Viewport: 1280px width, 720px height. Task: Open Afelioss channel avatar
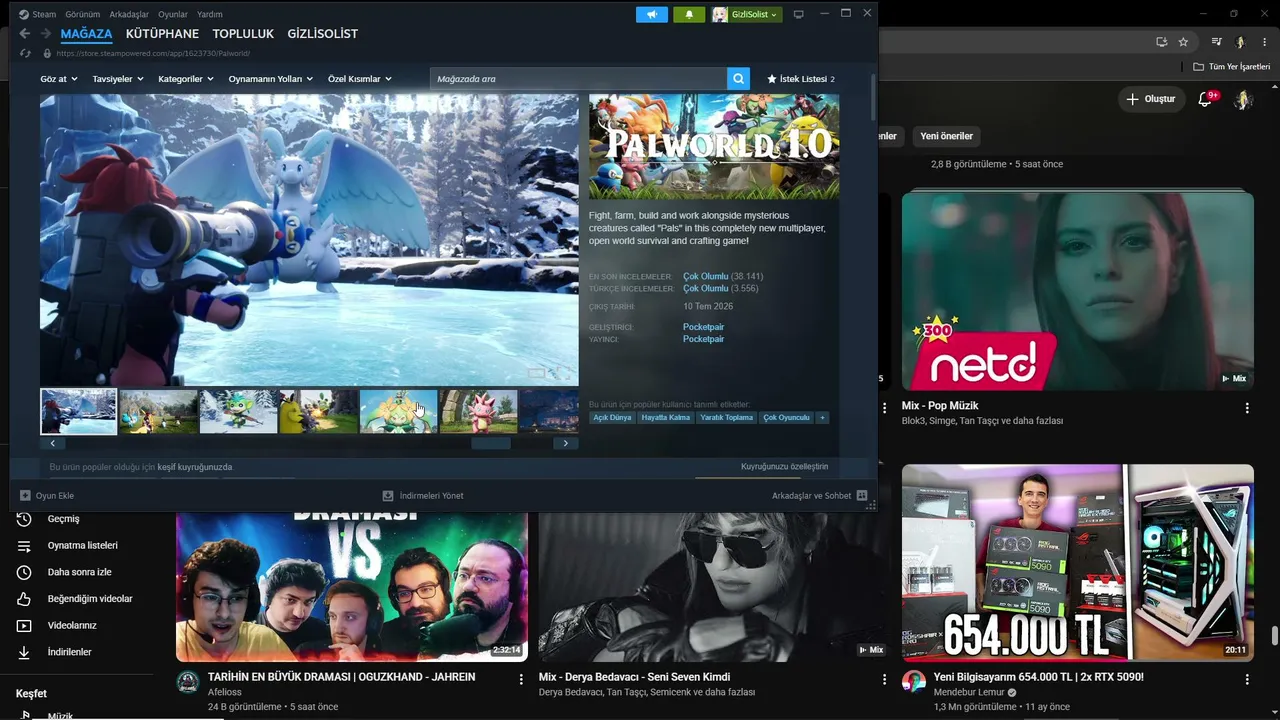click(x=188, y=682)
